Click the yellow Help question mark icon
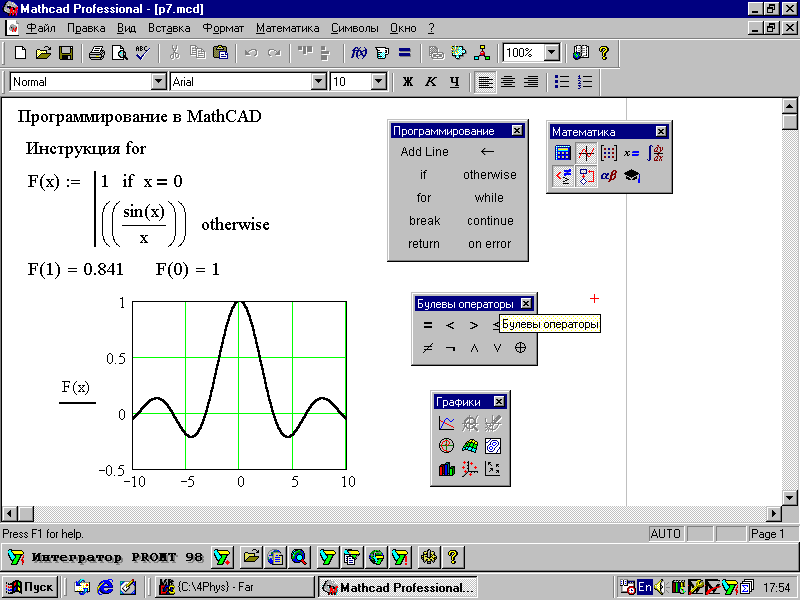This screenshot has width=800, height=600. (x=604, y=53)
